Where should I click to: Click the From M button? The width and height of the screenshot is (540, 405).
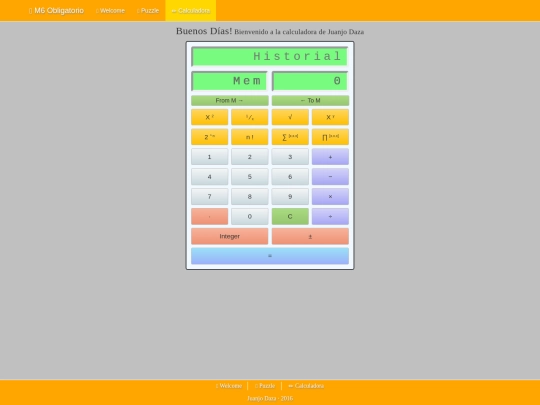(x=230, y=101)
